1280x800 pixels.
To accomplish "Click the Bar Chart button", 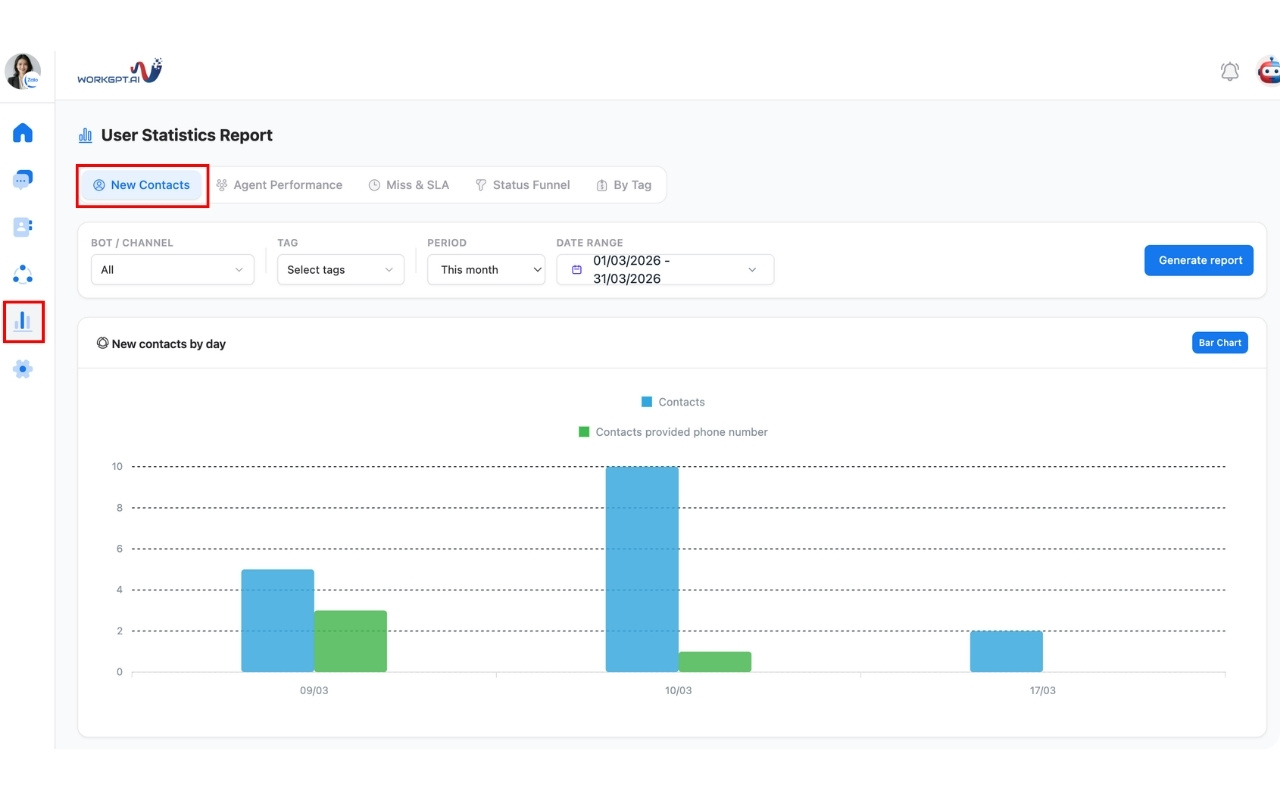I will pos(1219,343).
